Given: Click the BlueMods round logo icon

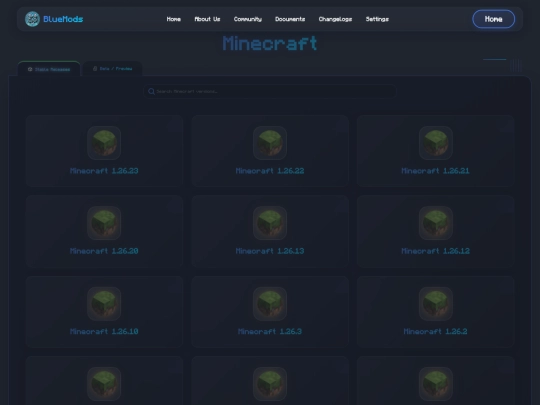Looking at the screenshot, I should (x=32, y=19).
